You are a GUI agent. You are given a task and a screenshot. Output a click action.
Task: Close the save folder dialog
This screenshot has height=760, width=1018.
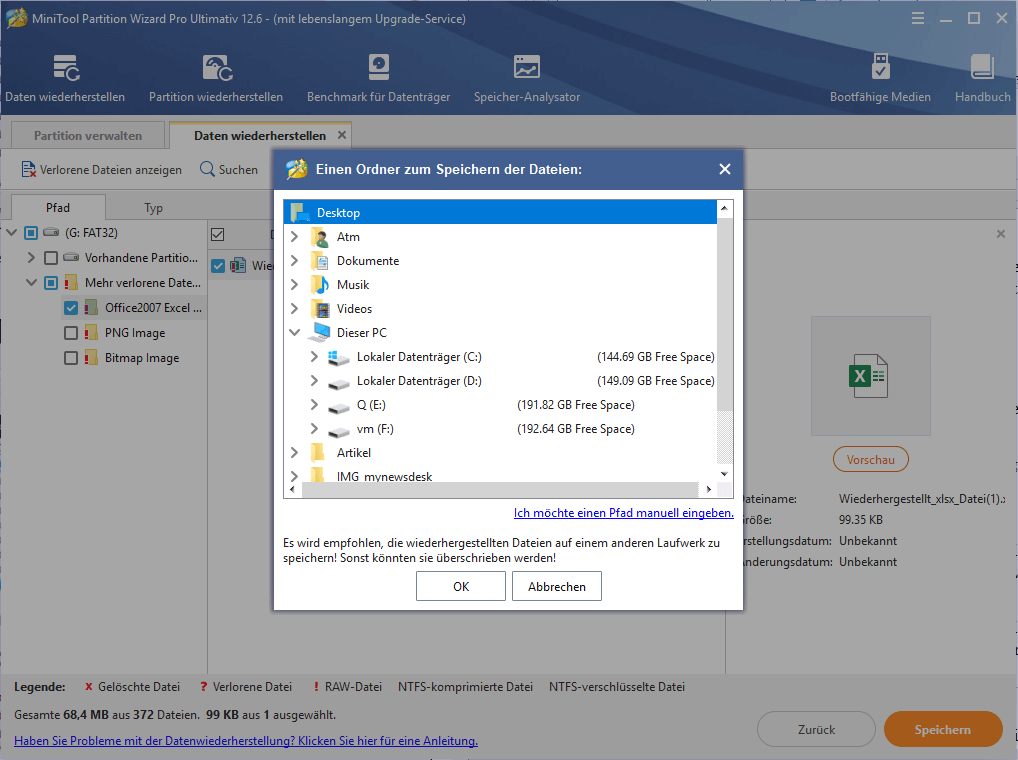click(x=725, y=169)
